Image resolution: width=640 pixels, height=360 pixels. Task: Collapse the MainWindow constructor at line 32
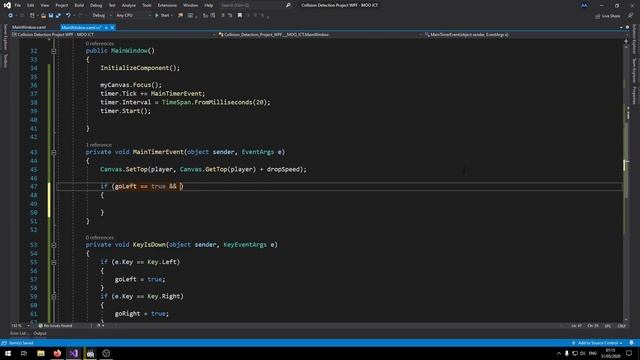click(53, 51)
